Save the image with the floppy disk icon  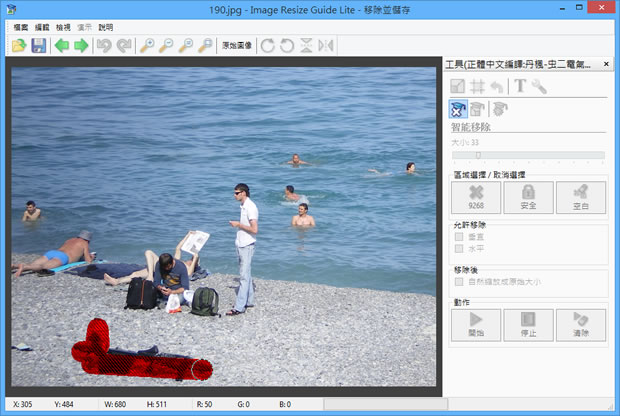(38, 46)
